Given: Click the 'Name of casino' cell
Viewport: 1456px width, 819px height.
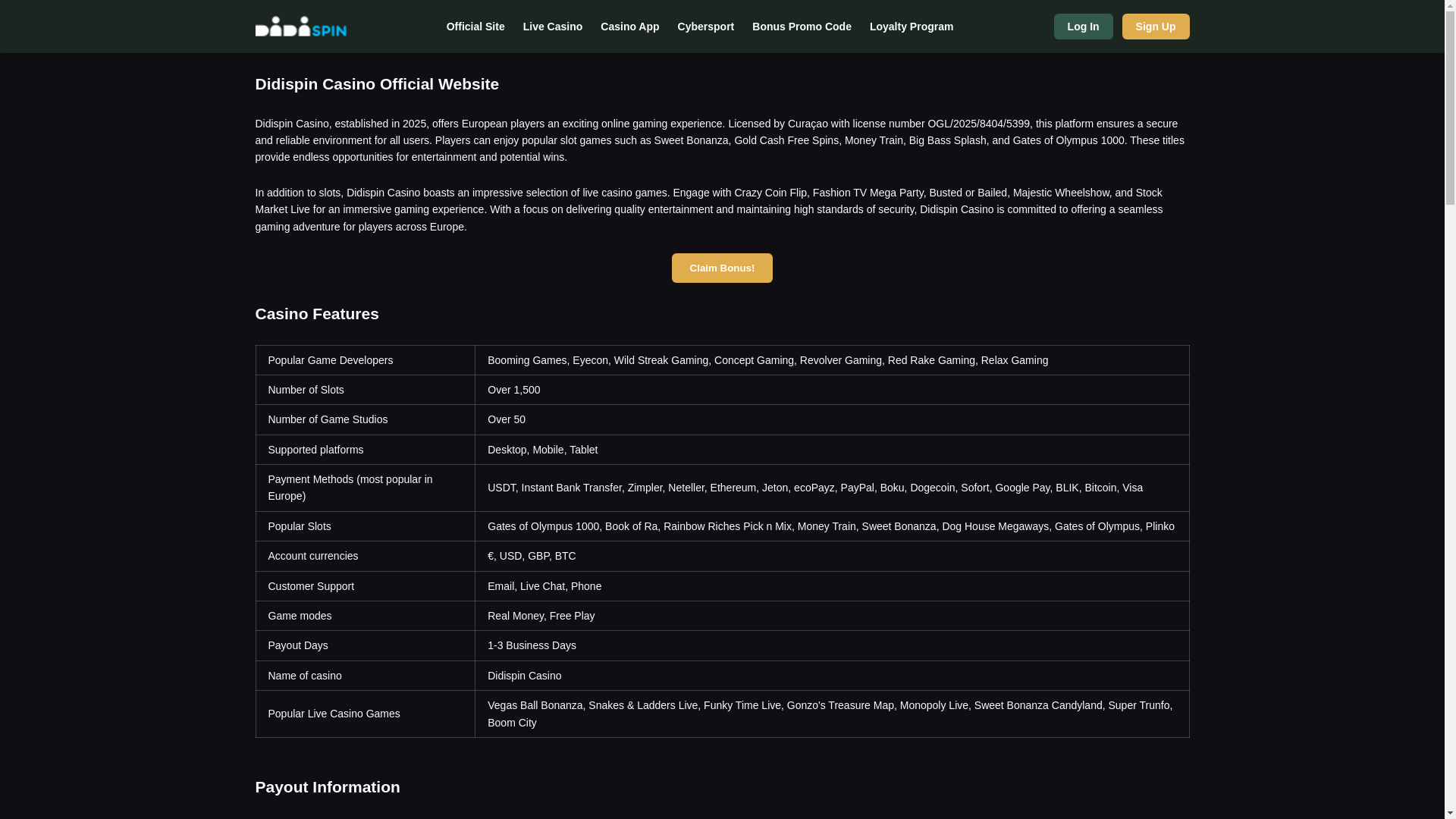Looking at the screenshot, I should click(366, 676).
